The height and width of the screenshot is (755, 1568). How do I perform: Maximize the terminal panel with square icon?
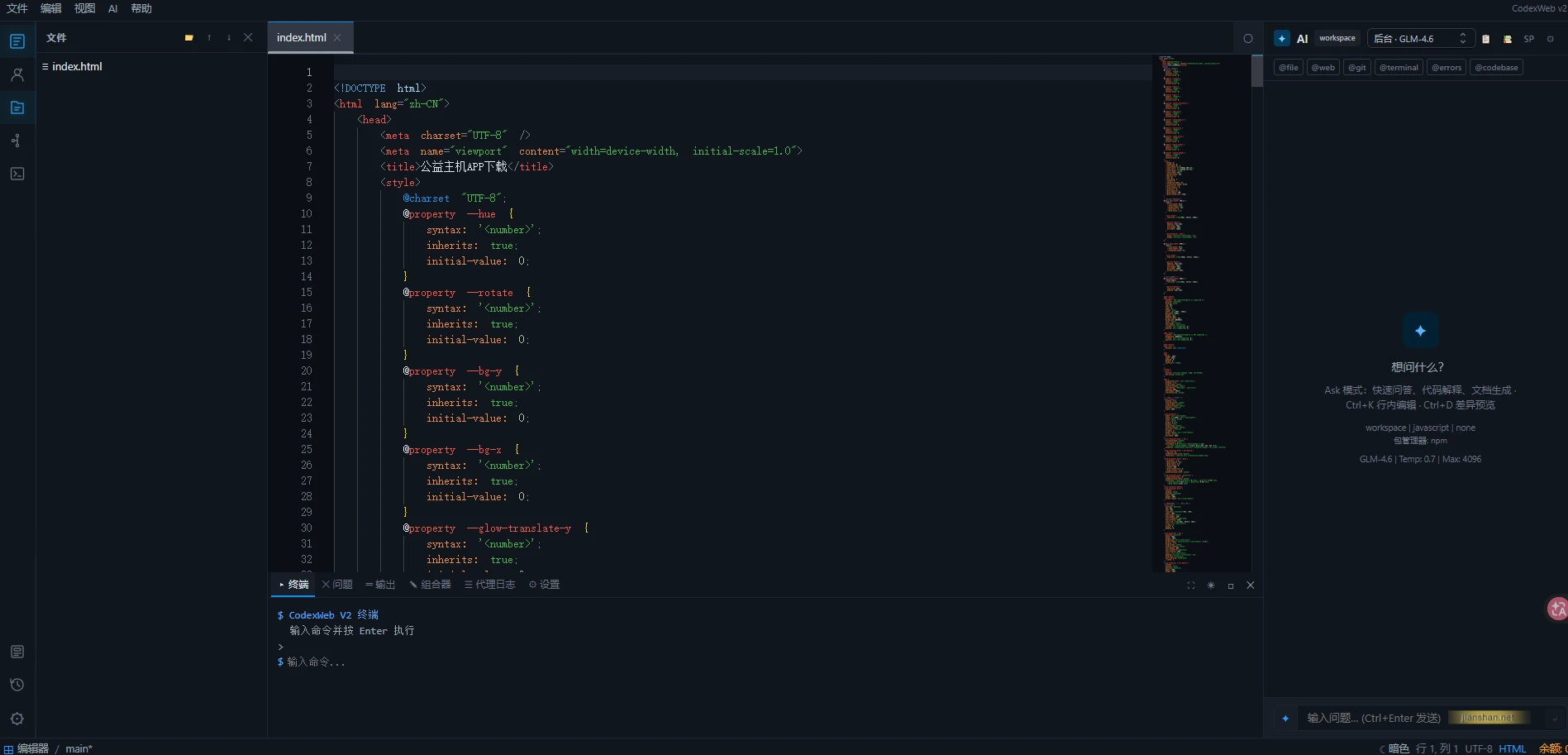(1231, 585)
